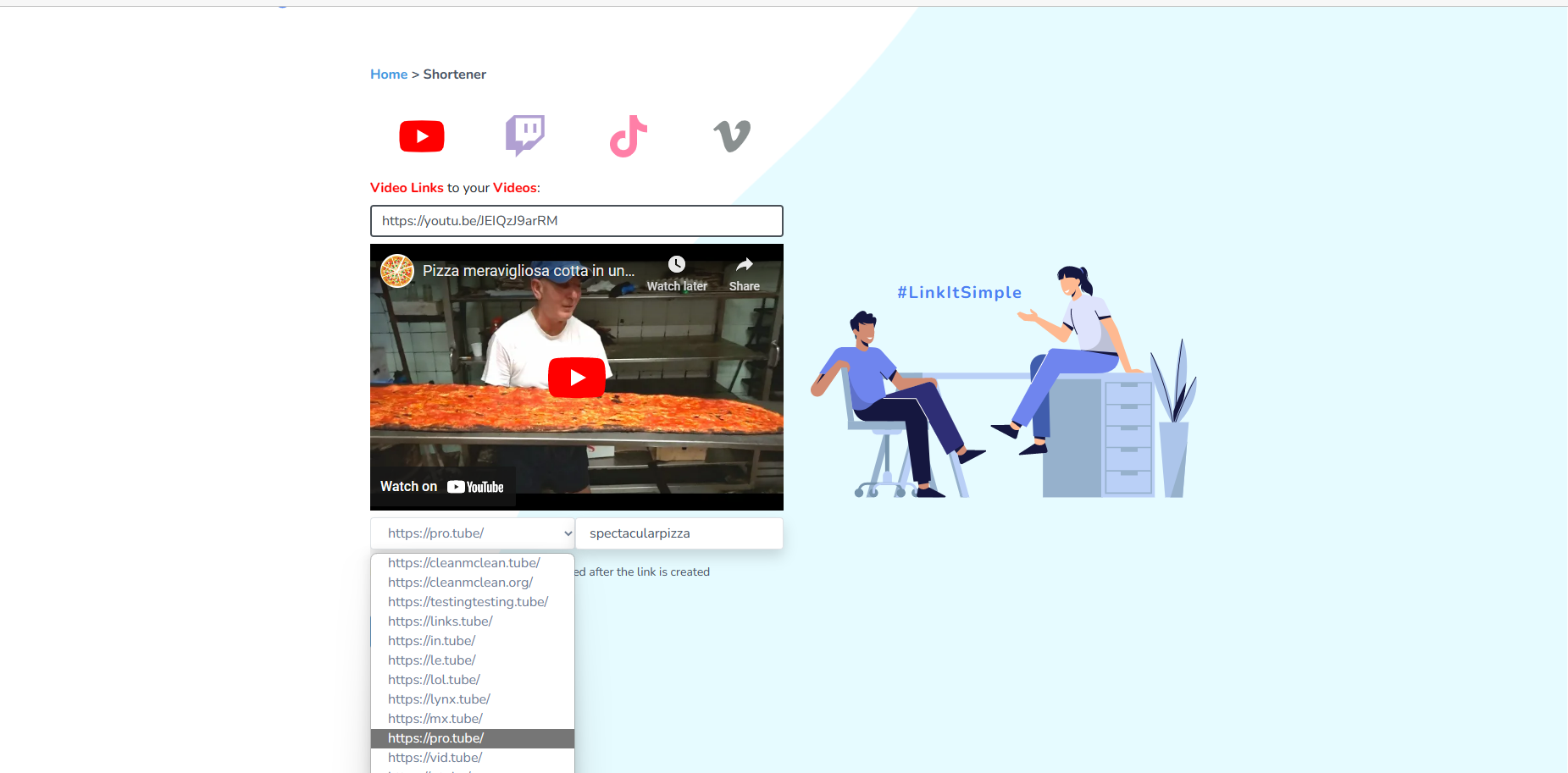The height and width of the screenshot is (773, 1568).
Task: Click the Watch later clock icon
Action: [677, 264]
